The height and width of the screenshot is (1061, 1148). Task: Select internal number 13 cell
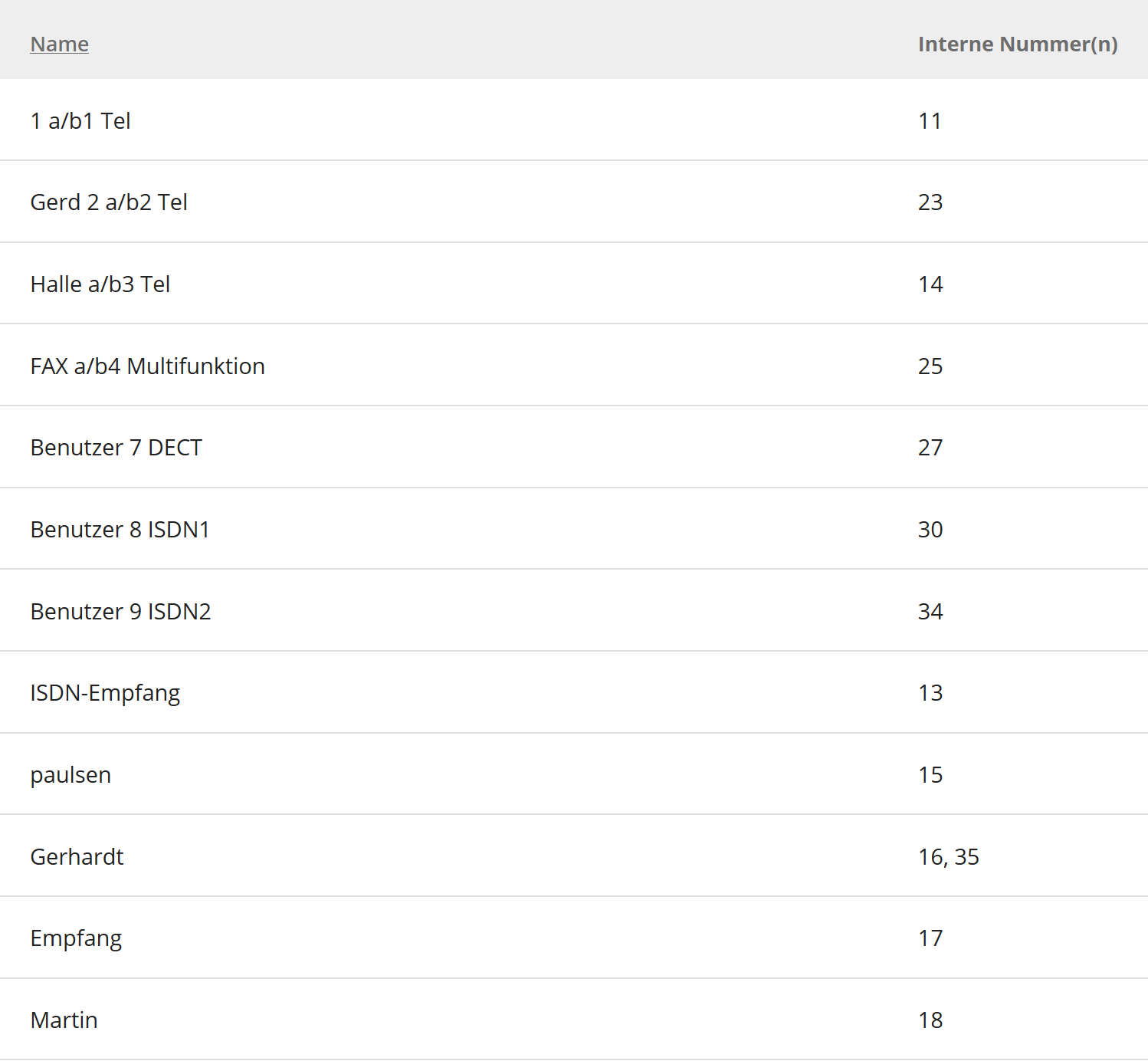(x=930, y=693)
